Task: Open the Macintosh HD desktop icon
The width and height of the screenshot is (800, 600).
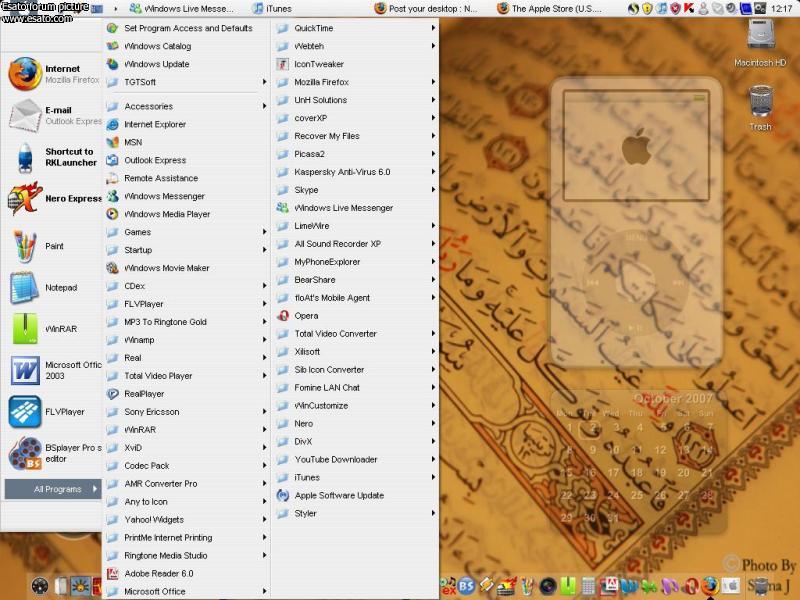Action: [x=761, y=34]
